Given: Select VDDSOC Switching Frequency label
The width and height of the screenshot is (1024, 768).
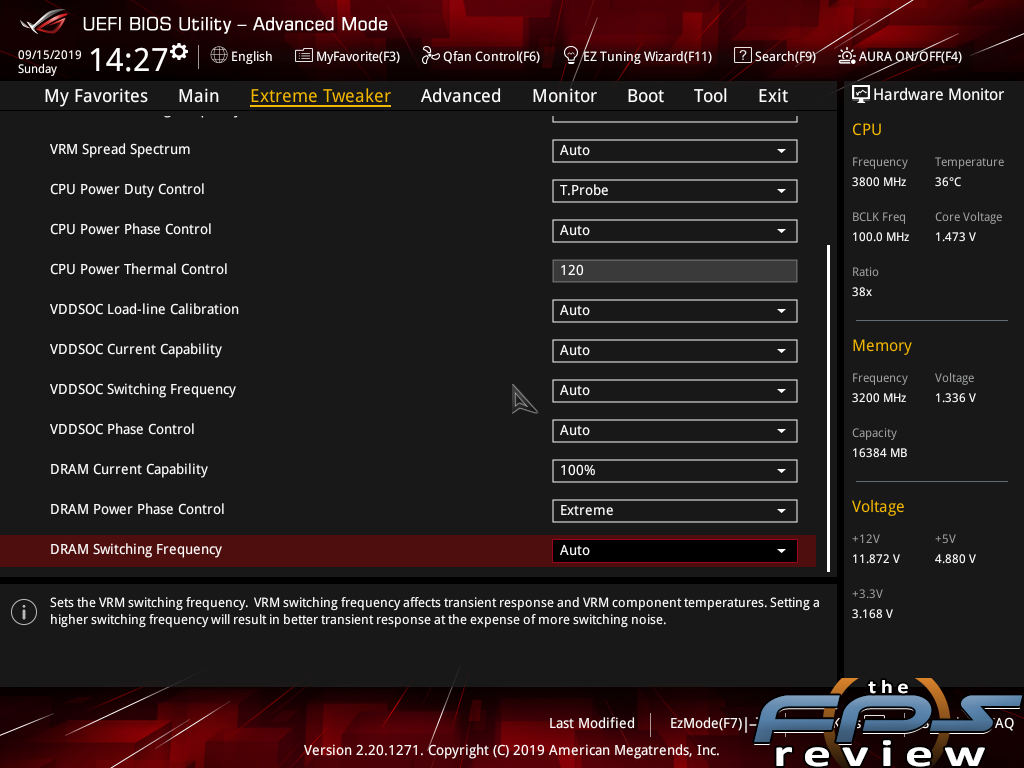Looking at the screenshot, I should [143, 389].
